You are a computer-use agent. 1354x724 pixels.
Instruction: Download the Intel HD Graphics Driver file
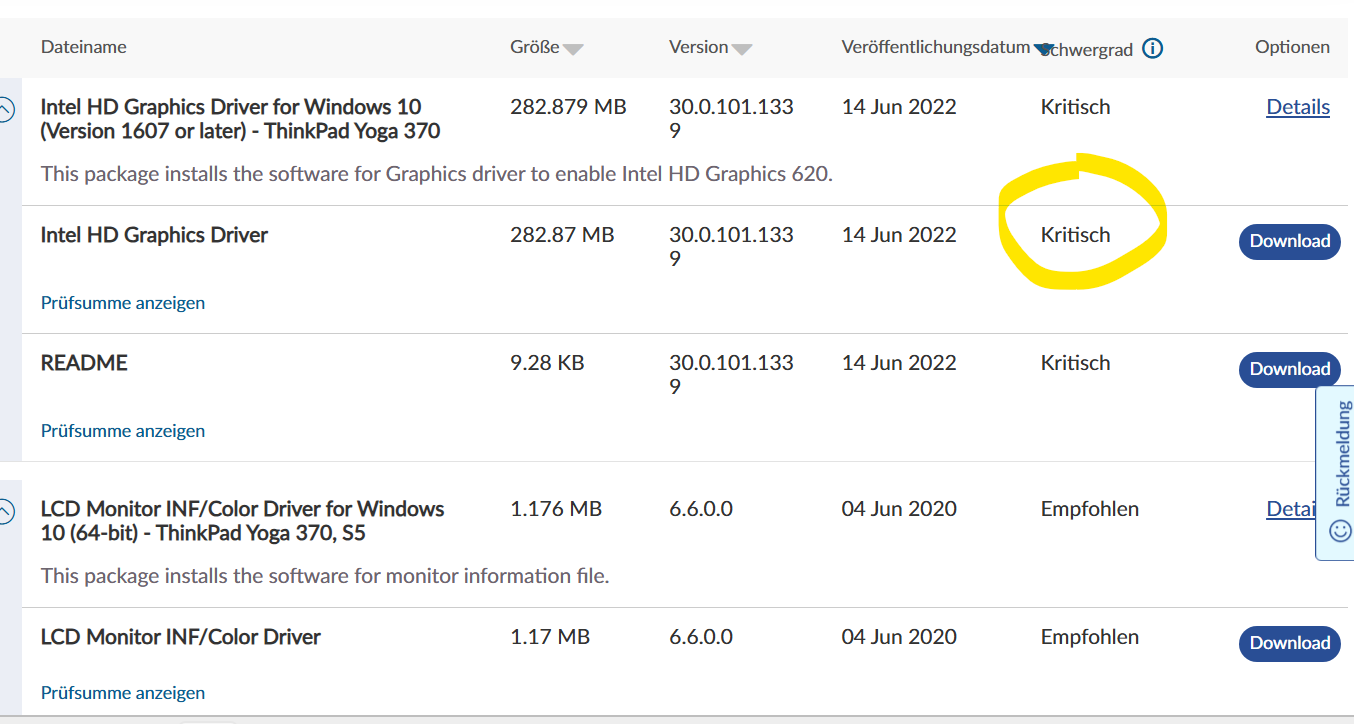[1289, 241]
